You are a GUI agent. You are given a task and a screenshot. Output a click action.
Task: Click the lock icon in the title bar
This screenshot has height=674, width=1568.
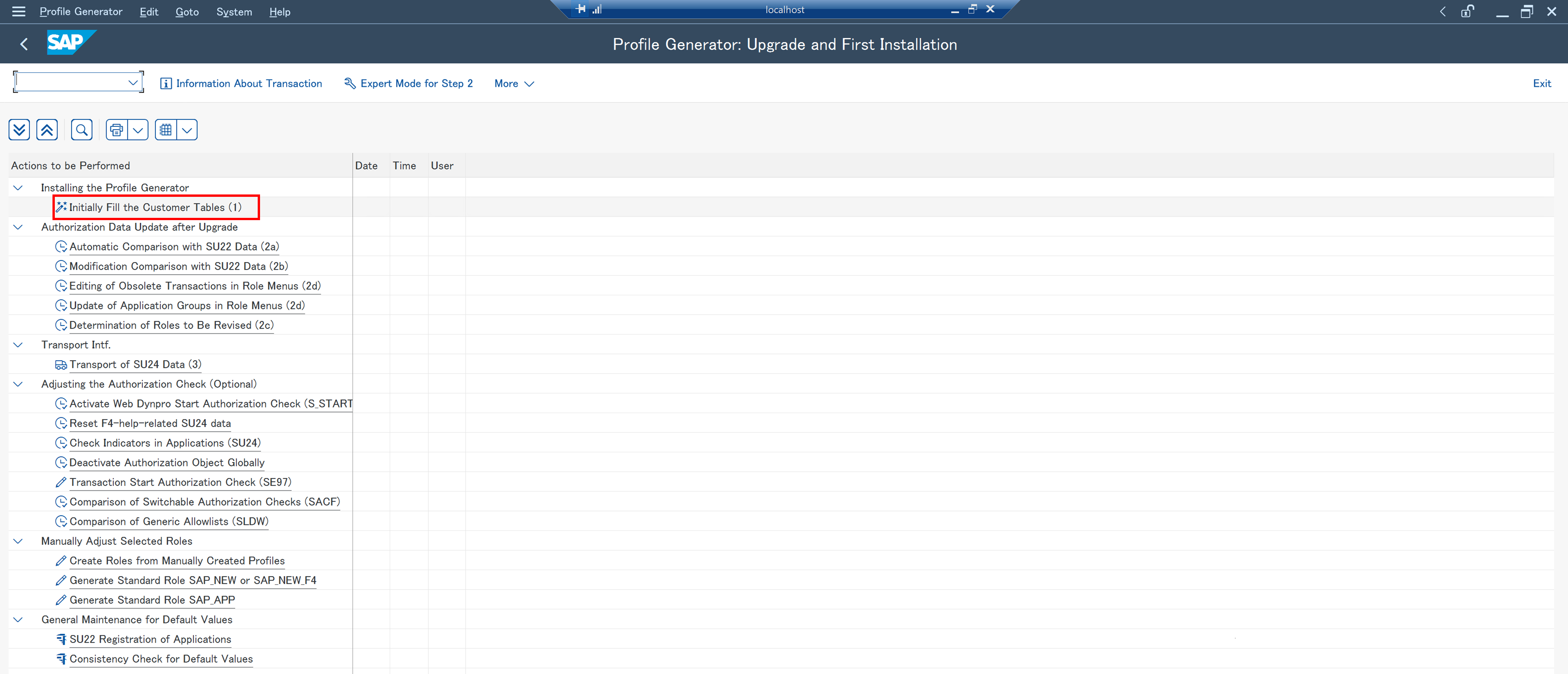(1467, 12)
